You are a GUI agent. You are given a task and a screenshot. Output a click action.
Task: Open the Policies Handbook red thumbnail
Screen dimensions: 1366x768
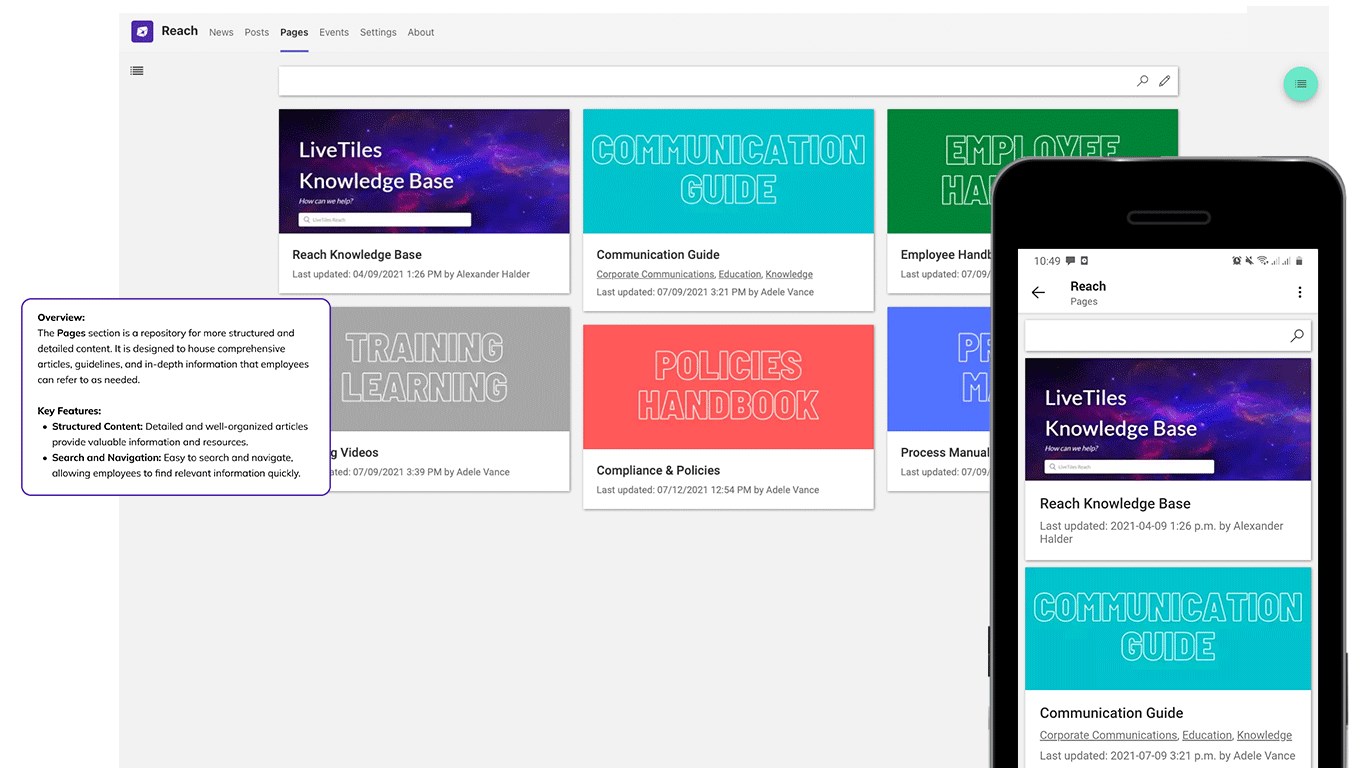(x=728, y=387)
